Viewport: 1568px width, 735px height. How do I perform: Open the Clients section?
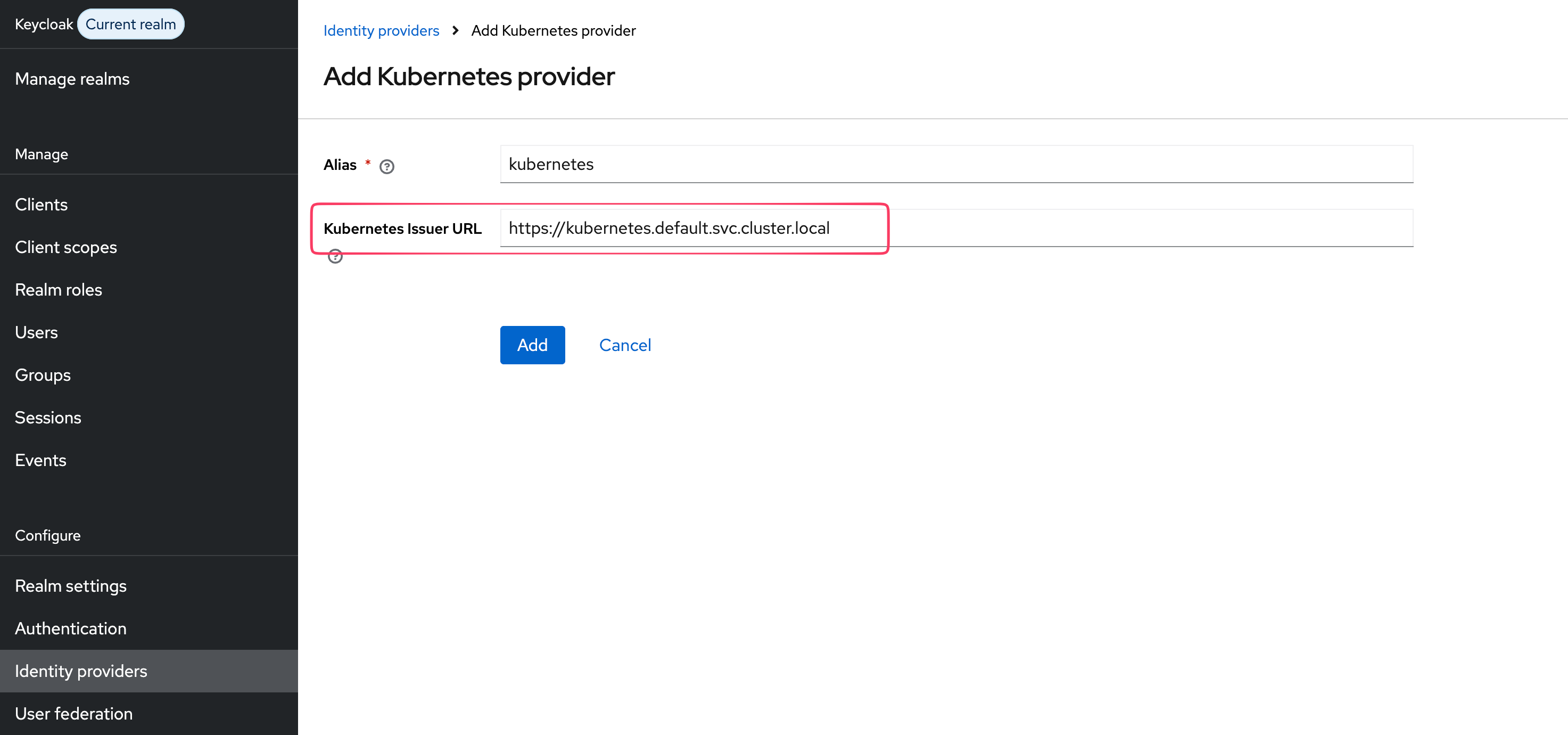click(41, 204)
